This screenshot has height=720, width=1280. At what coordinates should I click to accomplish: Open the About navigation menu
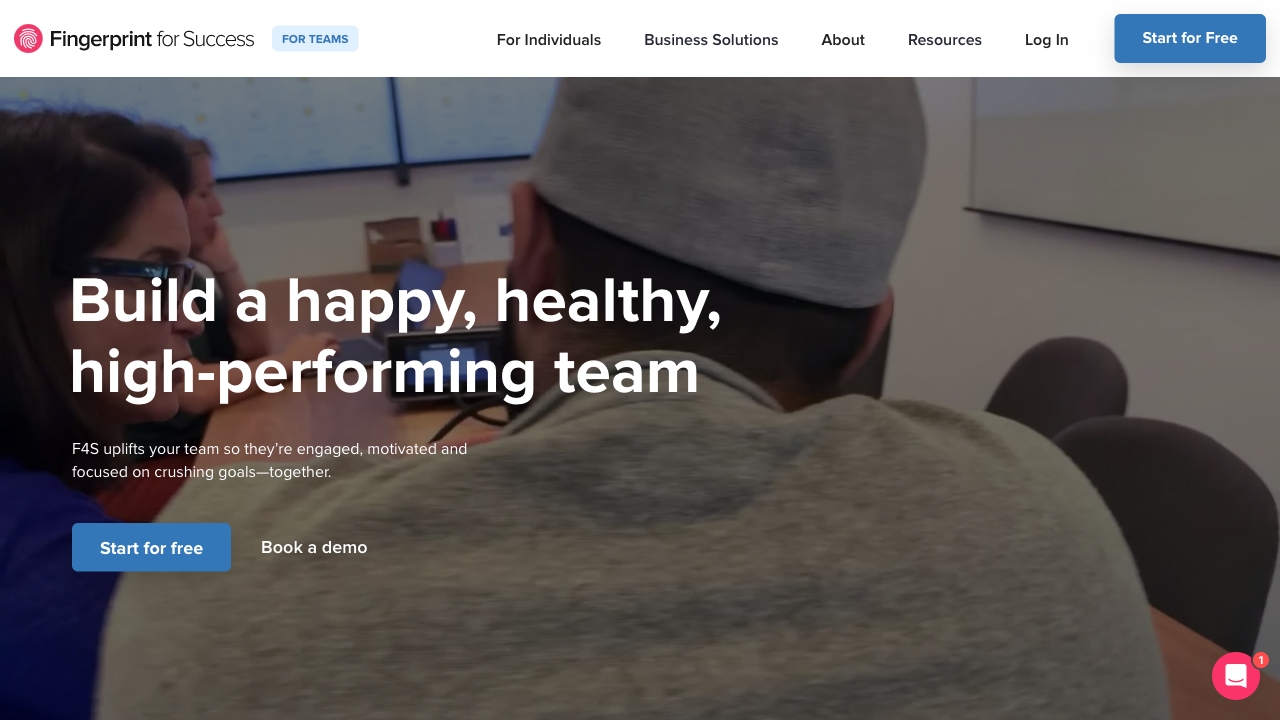(x=843, y=40)
